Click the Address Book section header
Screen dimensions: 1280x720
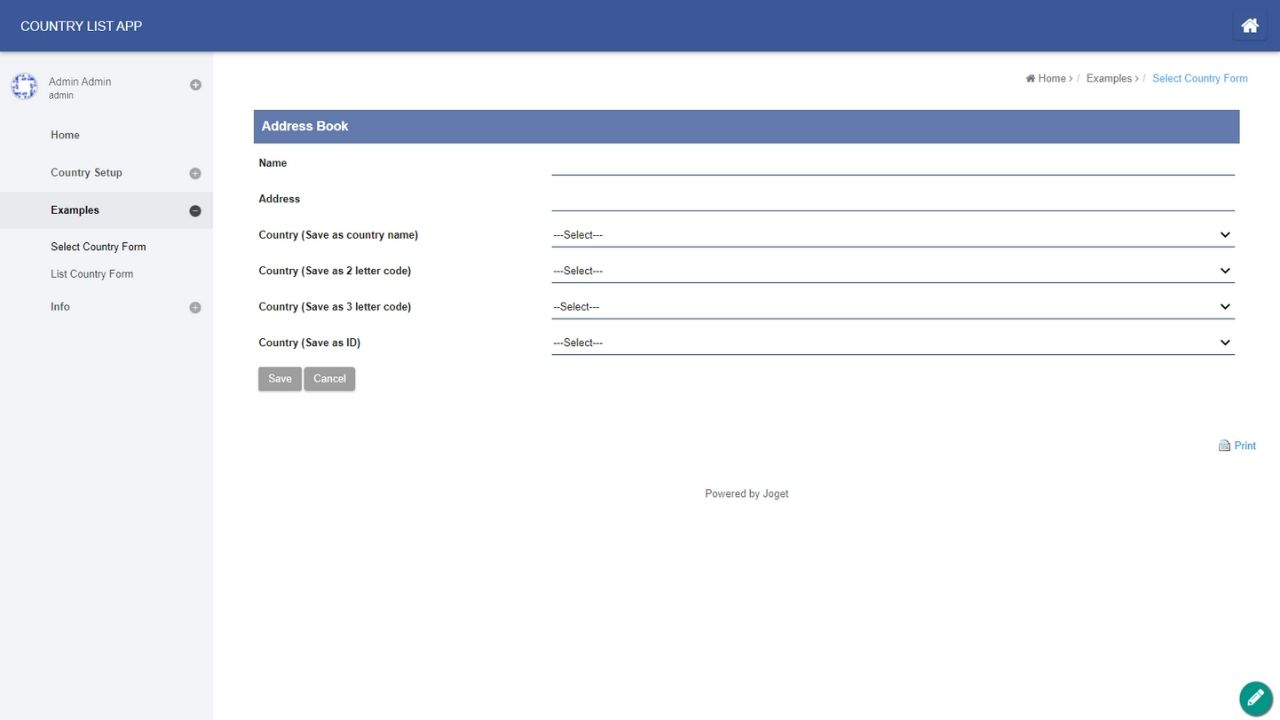pos(746,127)
